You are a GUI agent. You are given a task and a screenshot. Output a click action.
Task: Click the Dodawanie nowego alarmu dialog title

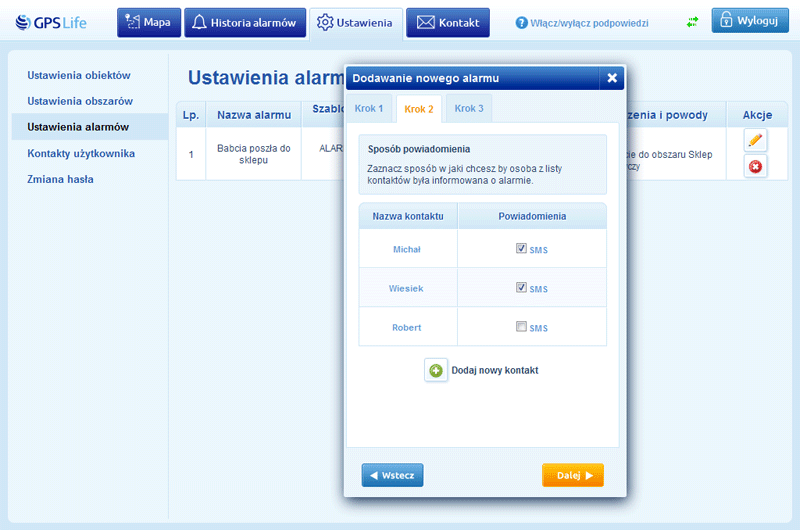(x=426, y=78)
